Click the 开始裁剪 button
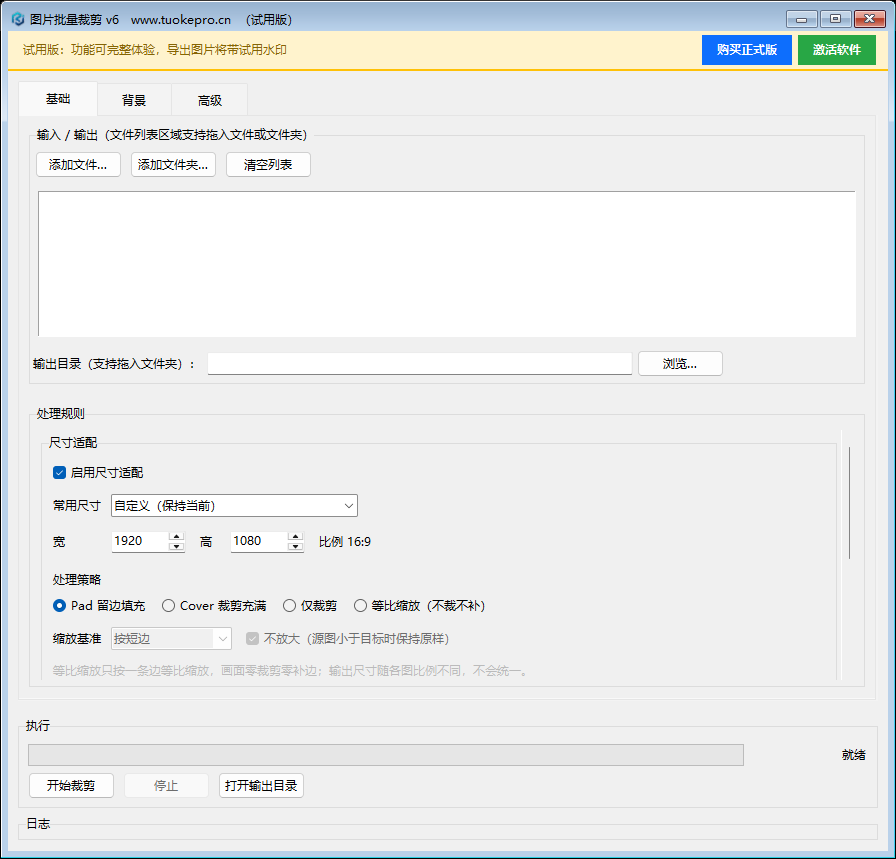 coord(71,786)
